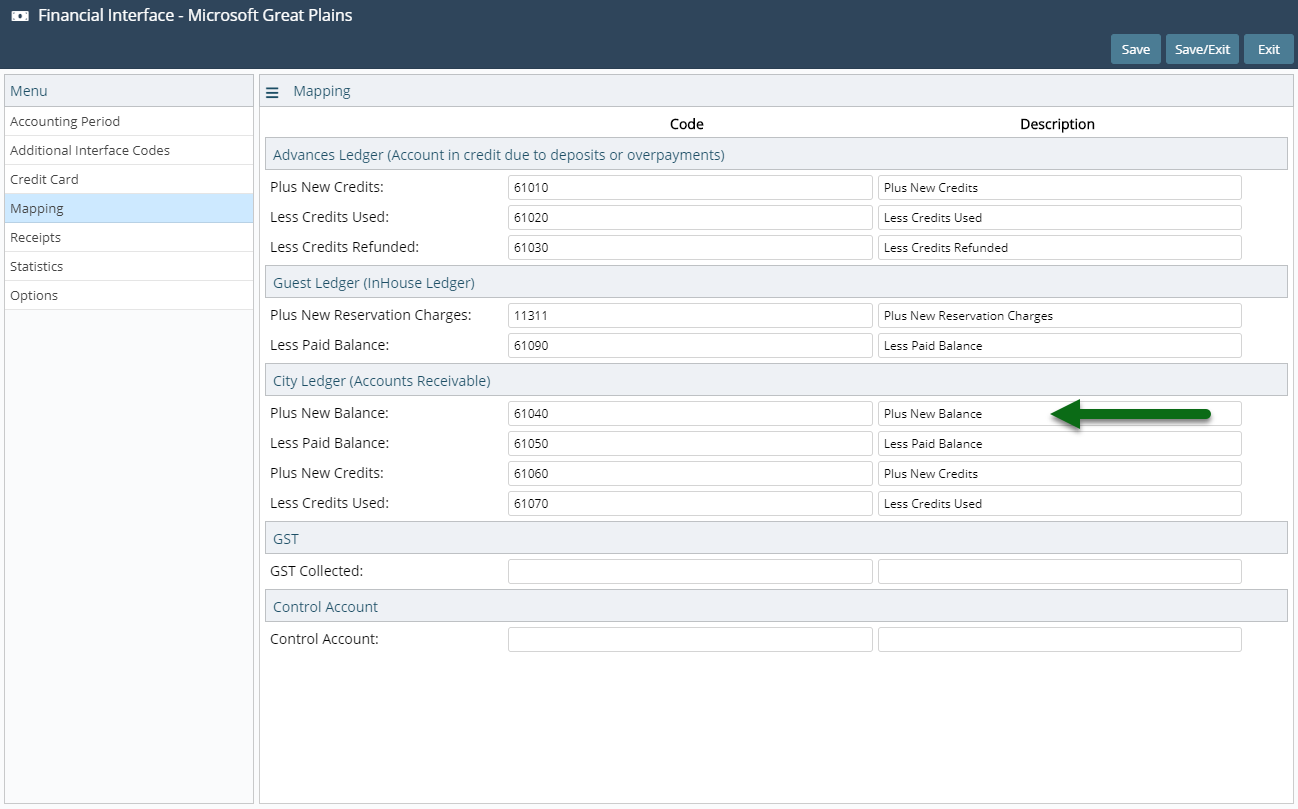
Task: Click Guest Ledger Less Paid Balance code 61090
Action: (x=690, y=345)
